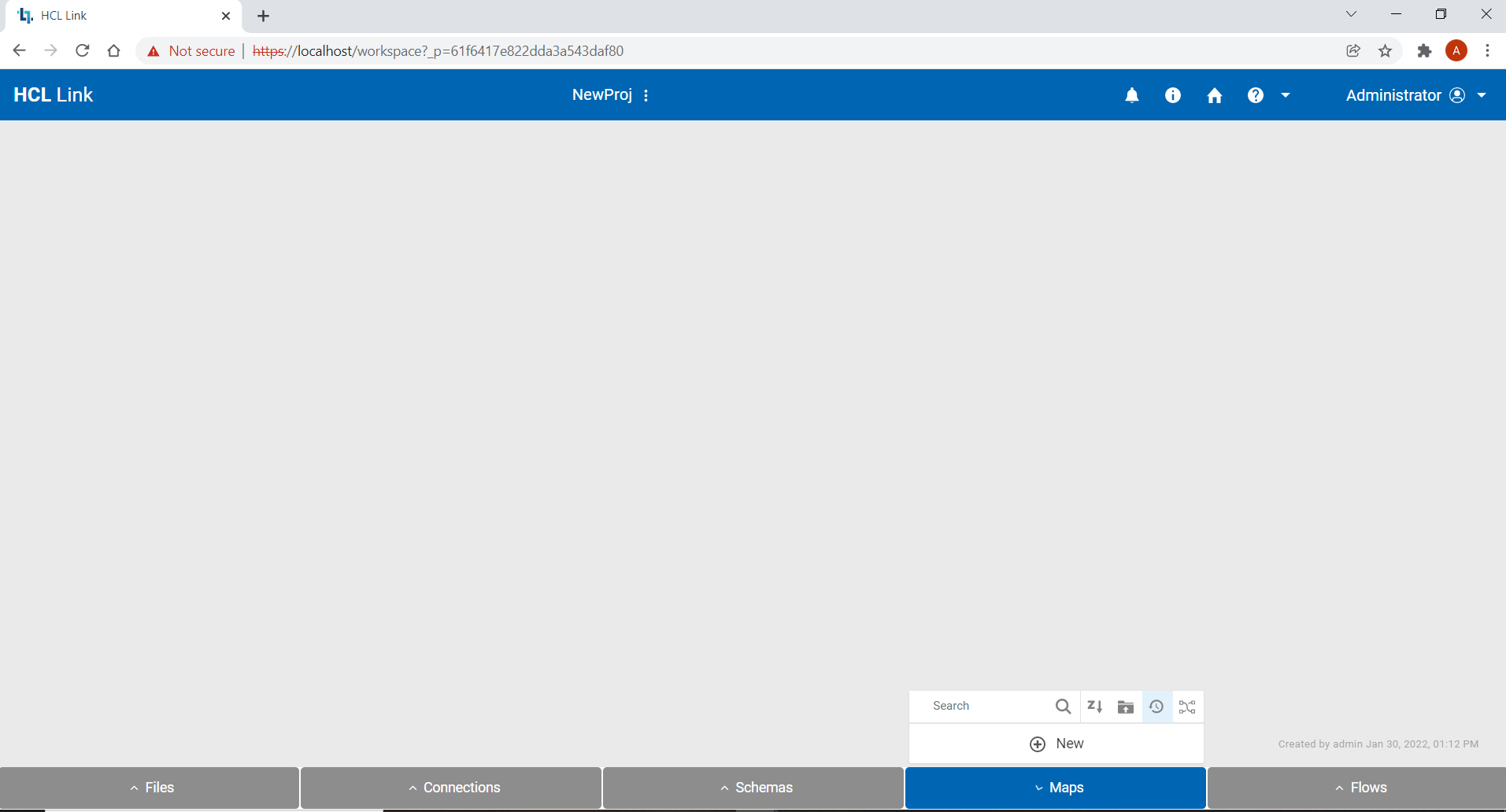Import a map using the folder upload icon
This screenshot has height=812, width=1506.
tap(1125, 706)
